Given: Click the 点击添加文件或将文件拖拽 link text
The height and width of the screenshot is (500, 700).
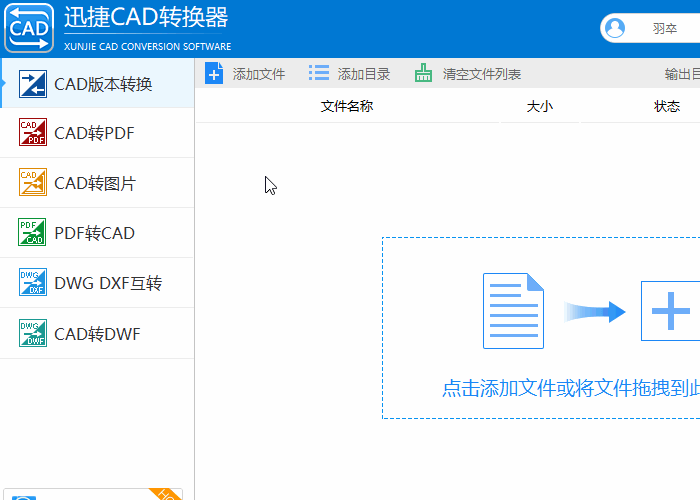Looking at the screenshot, I should point(571,388).
